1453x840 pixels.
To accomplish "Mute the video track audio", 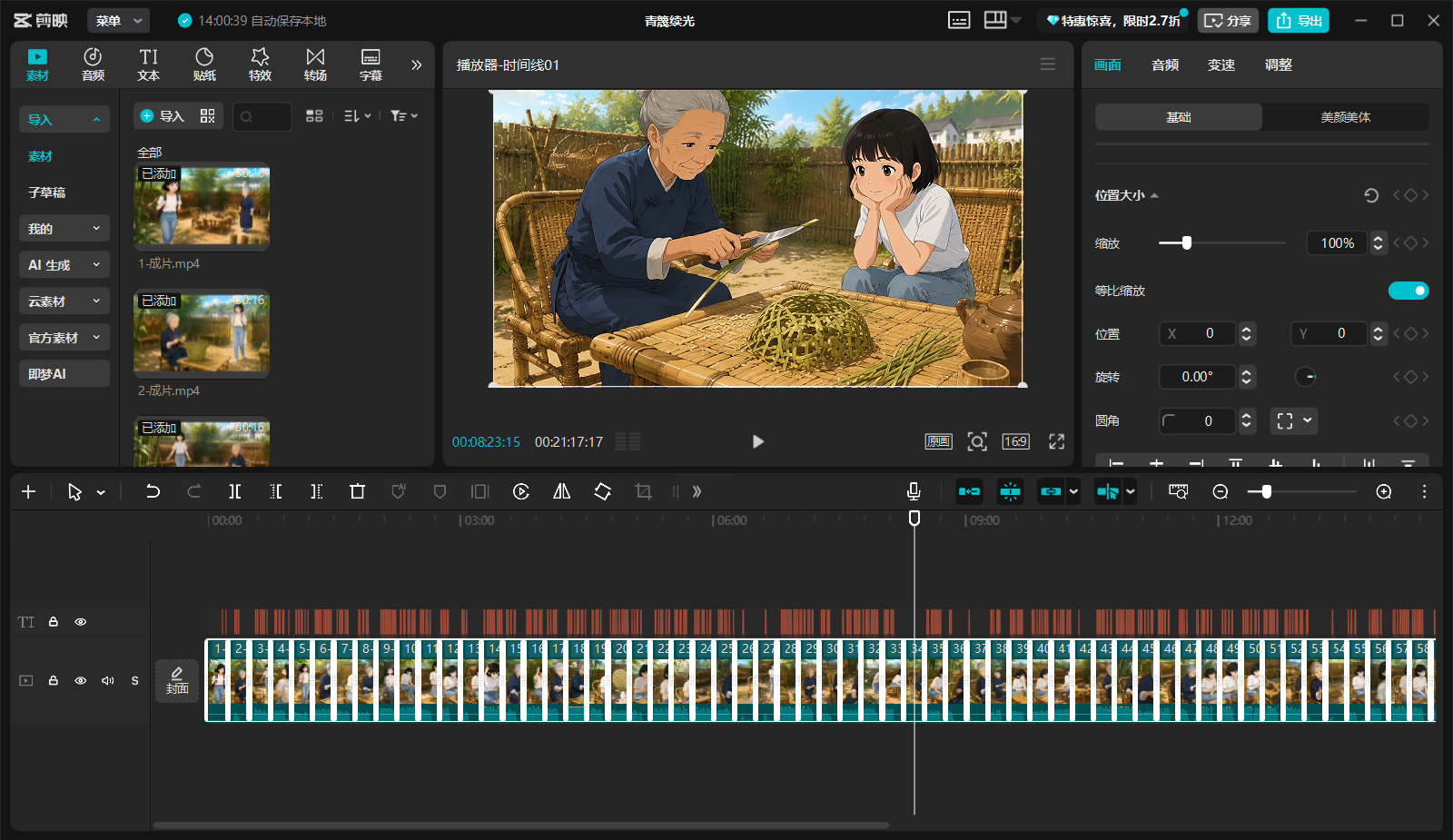I will click(x=108, y=680).
